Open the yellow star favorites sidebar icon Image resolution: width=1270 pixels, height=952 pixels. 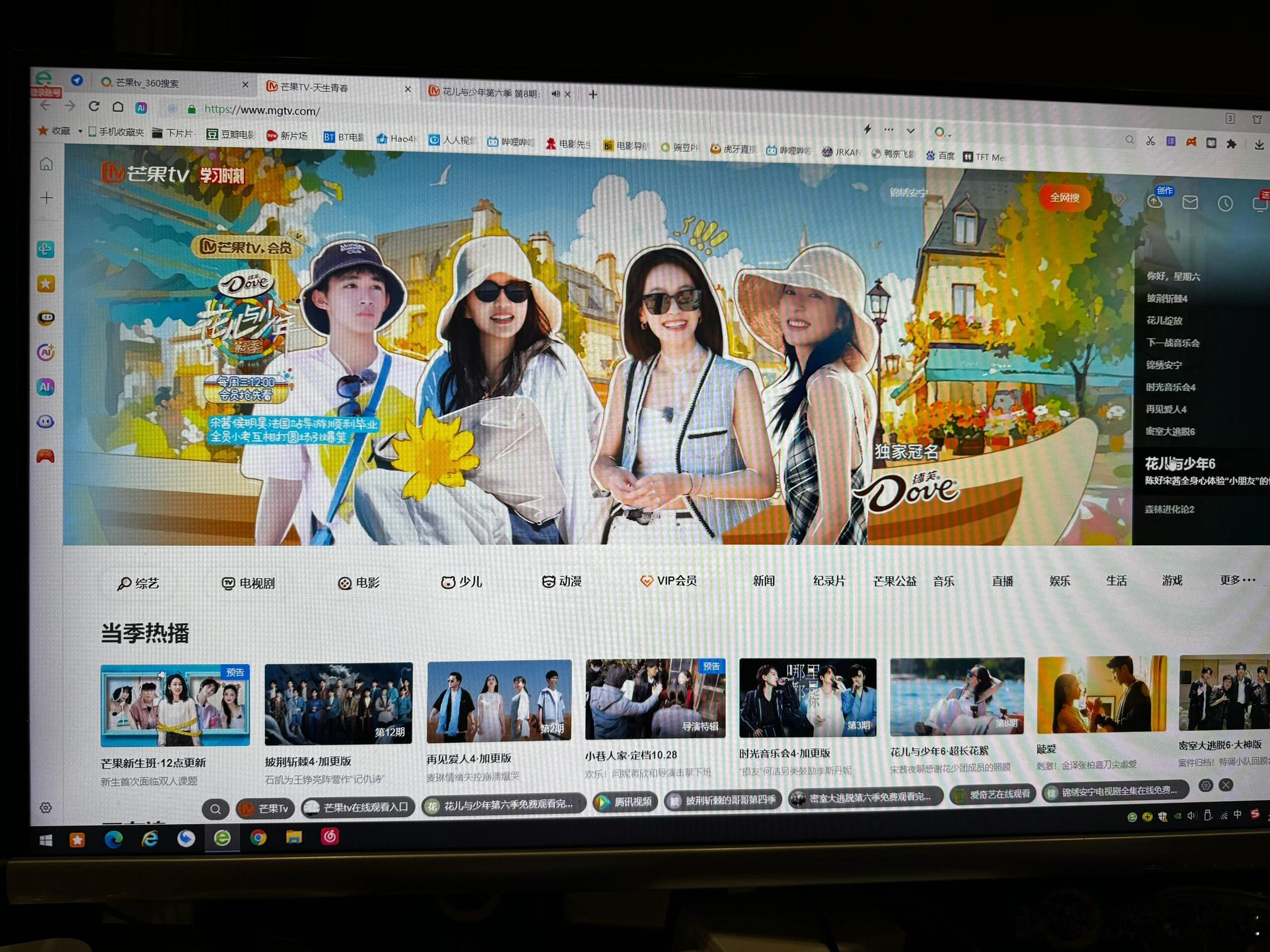[x=46, y=284]
